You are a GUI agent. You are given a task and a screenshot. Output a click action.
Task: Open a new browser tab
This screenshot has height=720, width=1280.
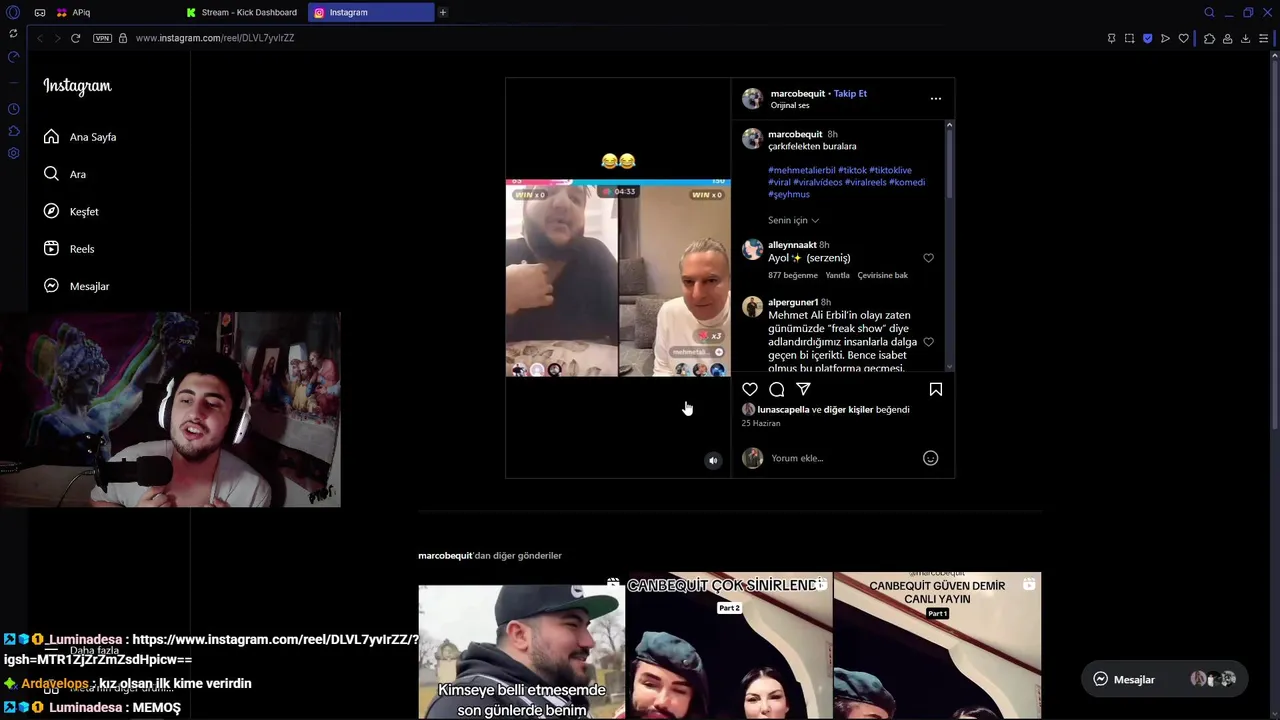coord(443,13)
